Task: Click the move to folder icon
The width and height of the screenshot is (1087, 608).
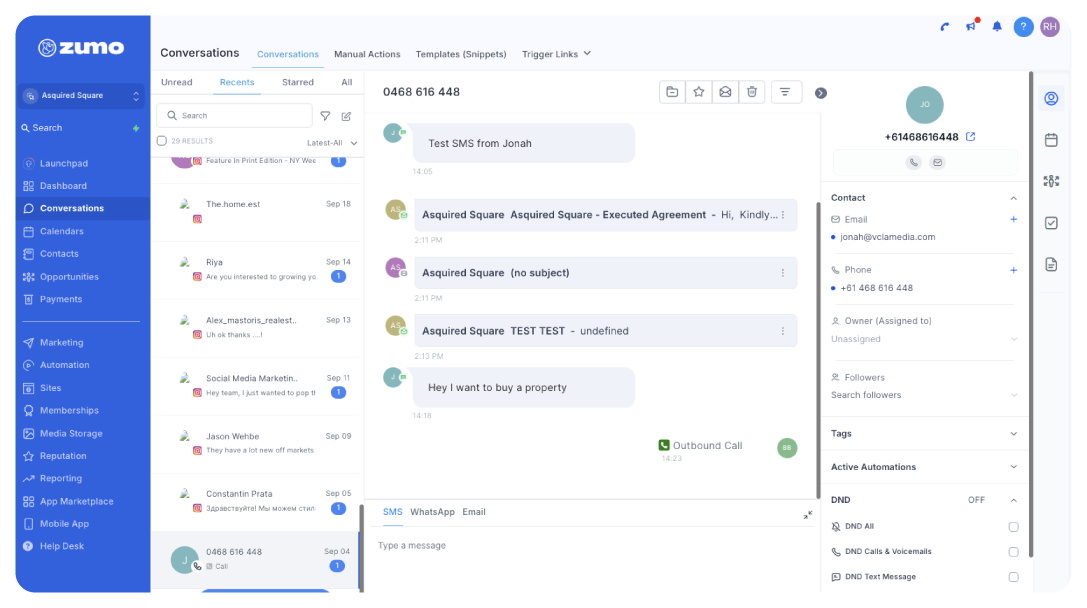Action: coord(672,92)
